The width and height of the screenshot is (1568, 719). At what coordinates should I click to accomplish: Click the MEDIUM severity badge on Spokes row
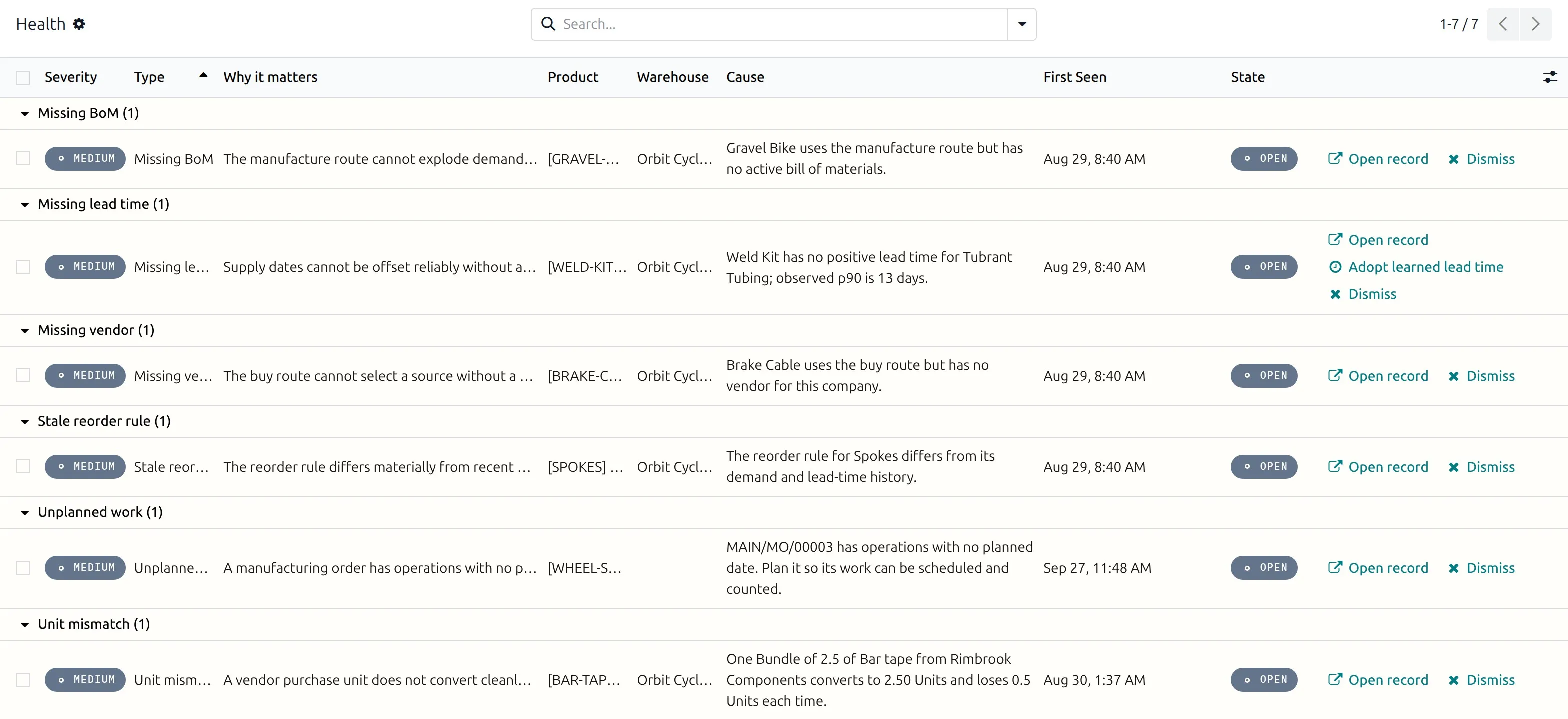coord(85,467)
